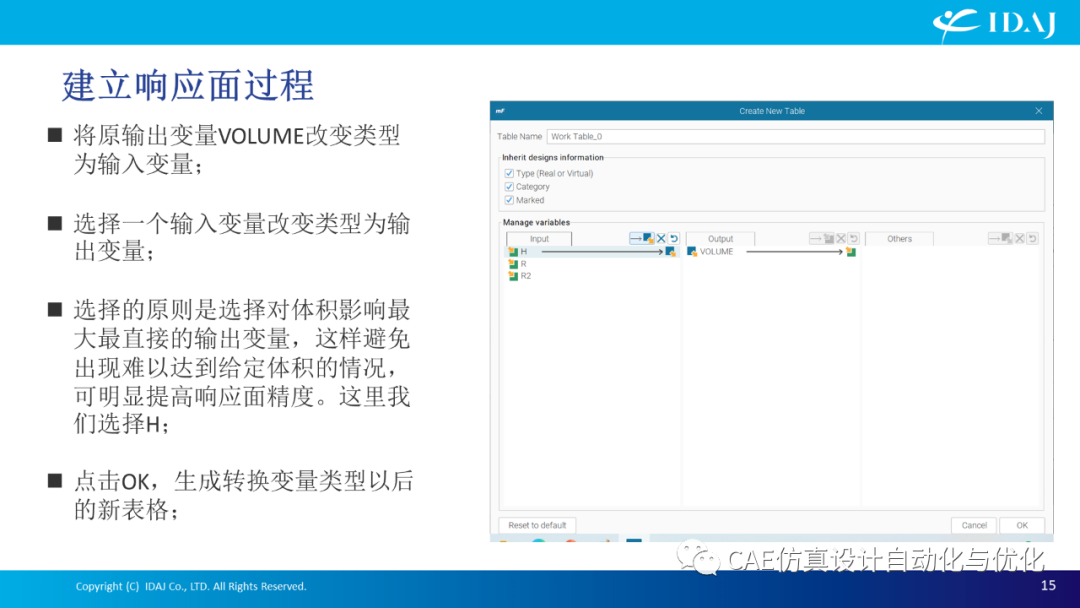Click the Cancel button
This screenshot has width=1080, height=608.
click(974, 525)
